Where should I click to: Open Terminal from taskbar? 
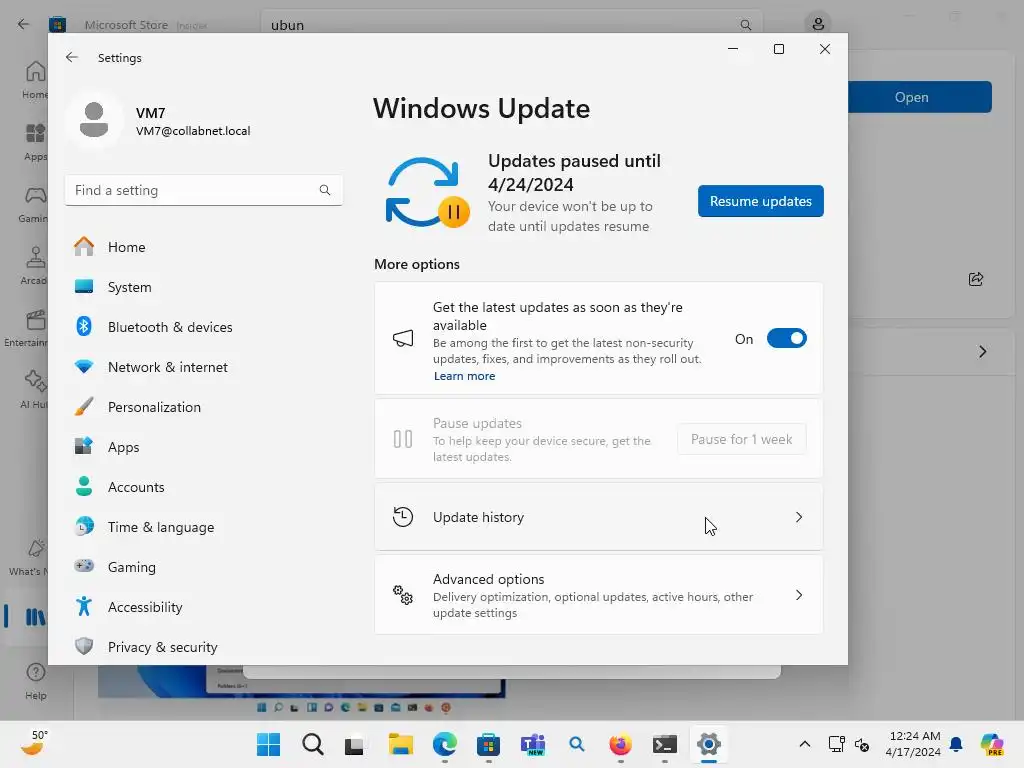(664, 744)
